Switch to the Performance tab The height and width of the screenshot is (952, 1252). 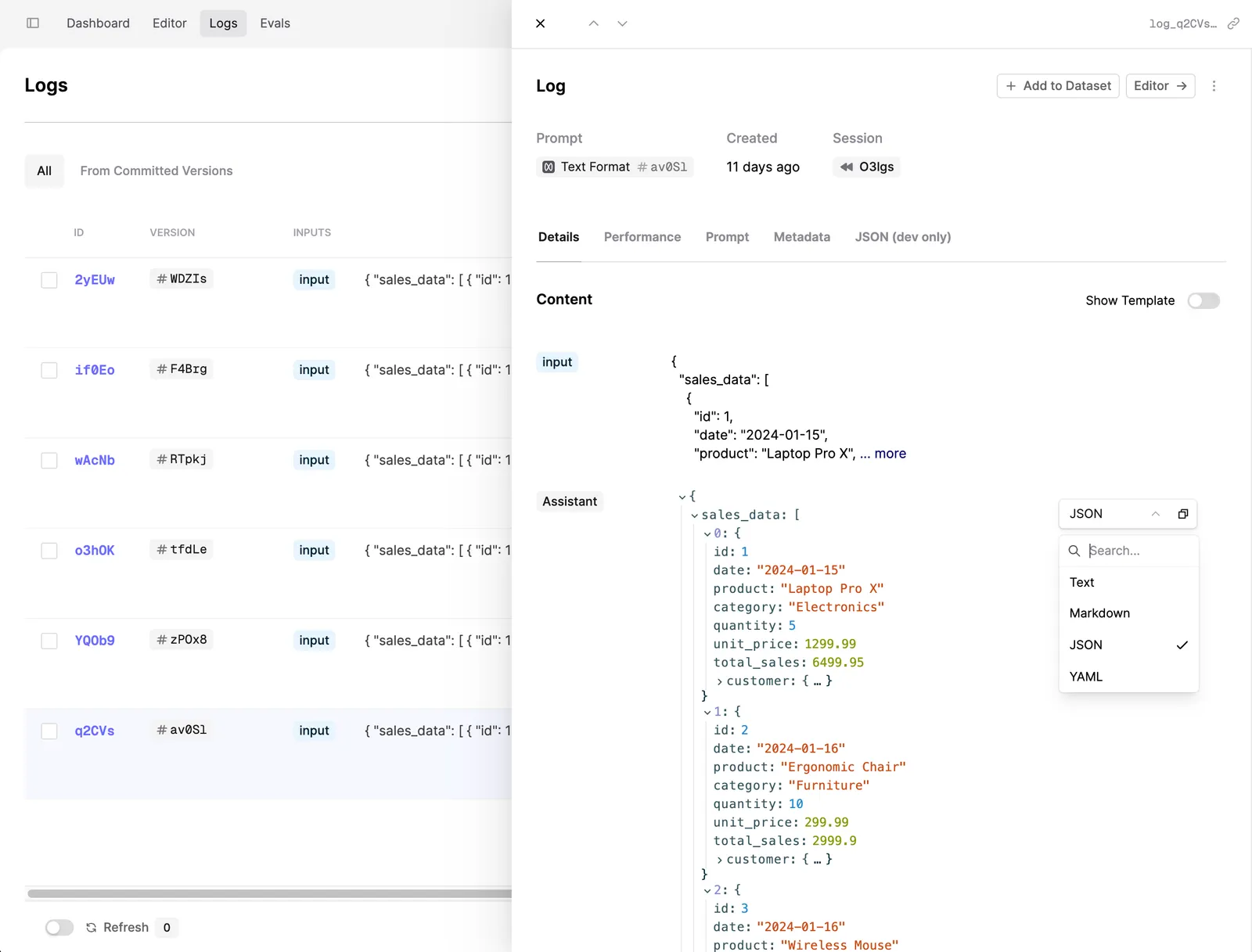click(x=642, y=237)
